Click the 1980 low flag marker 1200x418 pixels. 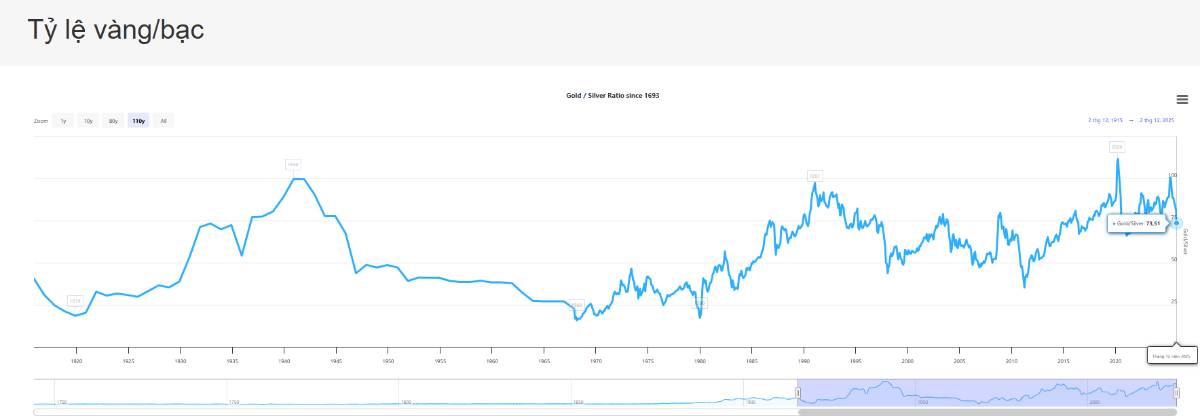coord(700,303)
